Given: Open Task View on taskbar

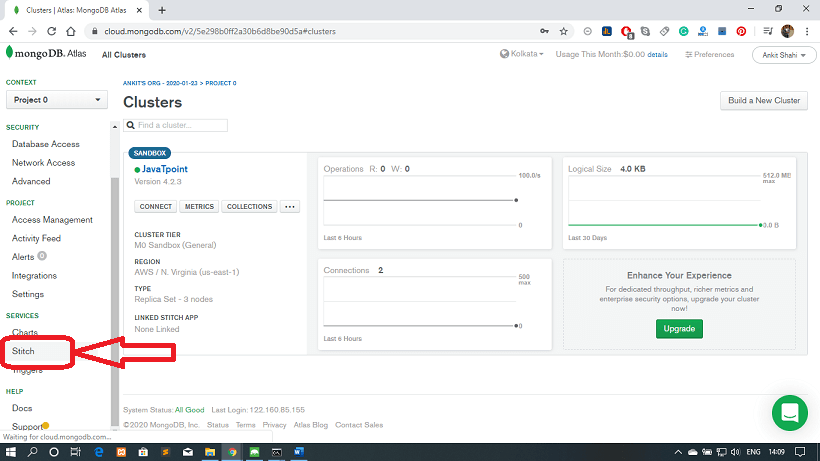Looking at the screenshot, I should (x=76, y=452).
